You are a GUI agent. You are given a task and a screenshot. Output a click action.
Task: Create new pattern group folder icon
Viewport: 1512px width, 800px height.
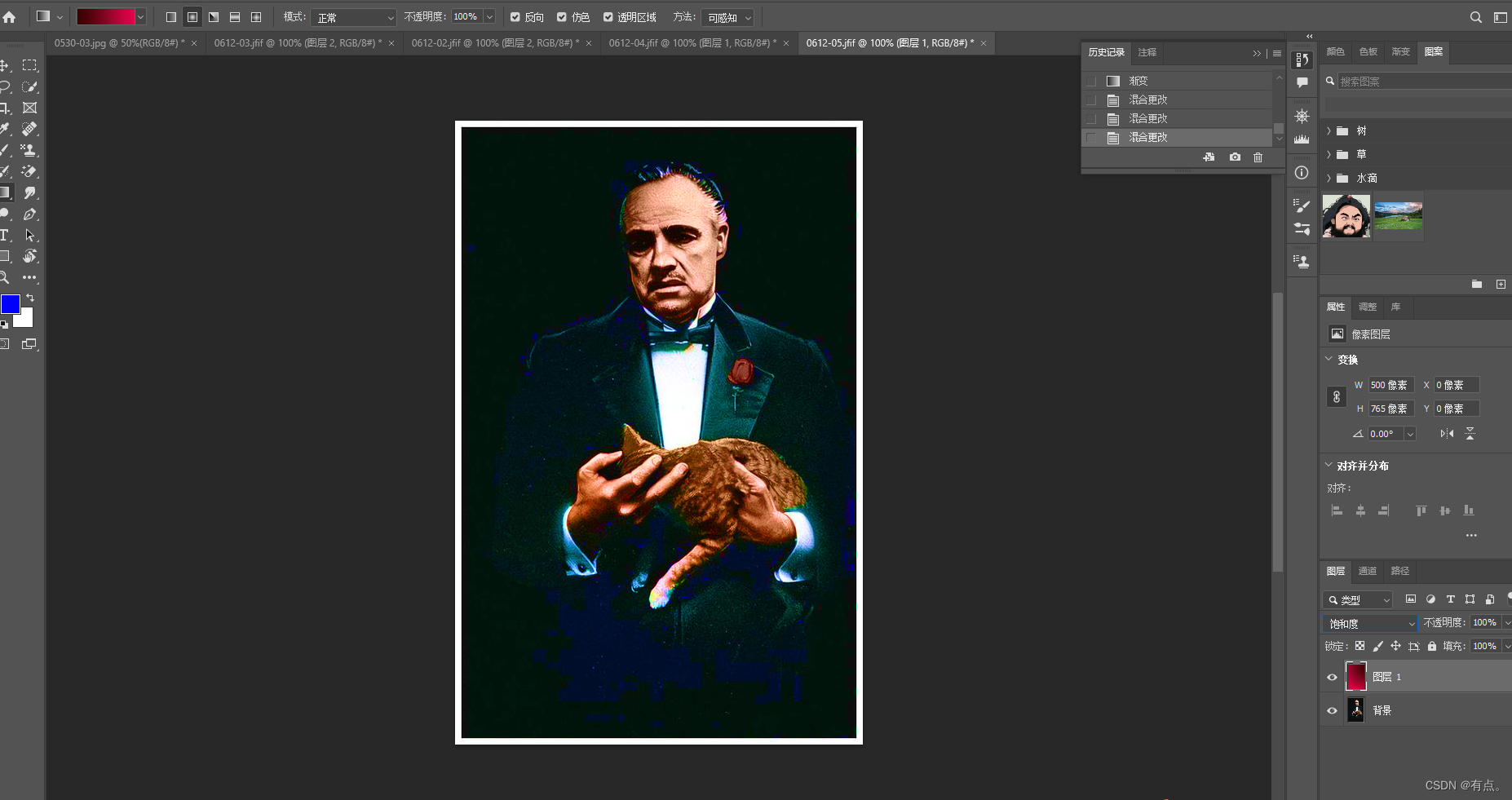click(1477, 284)
